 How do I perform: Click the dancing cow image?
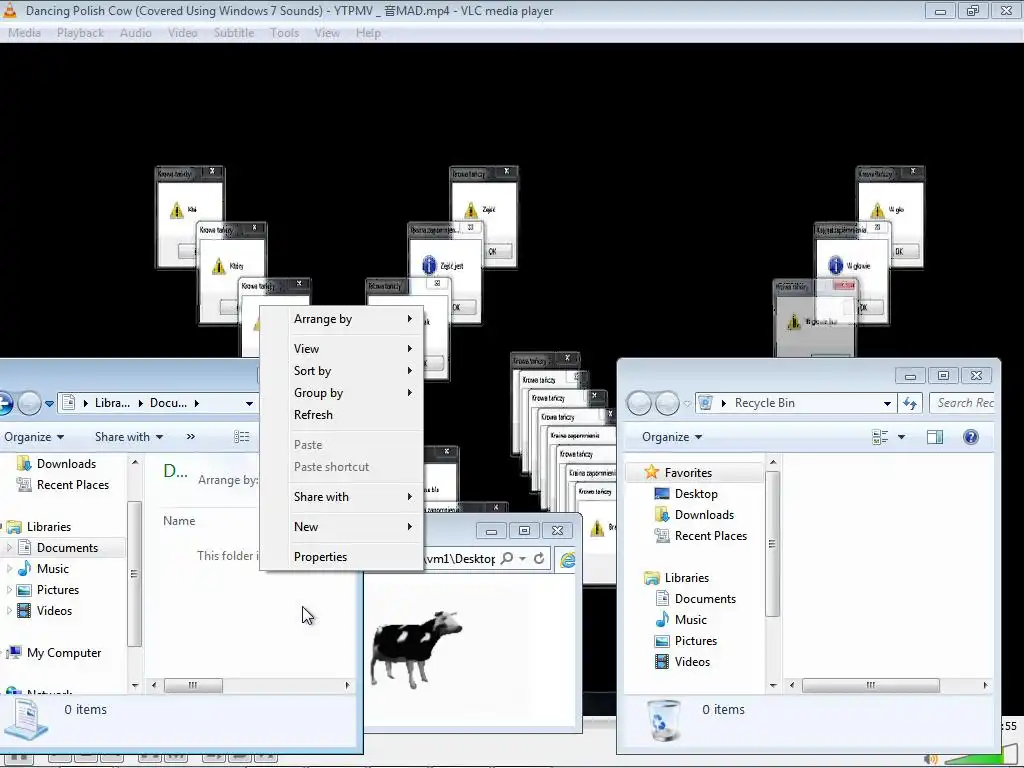[417, 648]
